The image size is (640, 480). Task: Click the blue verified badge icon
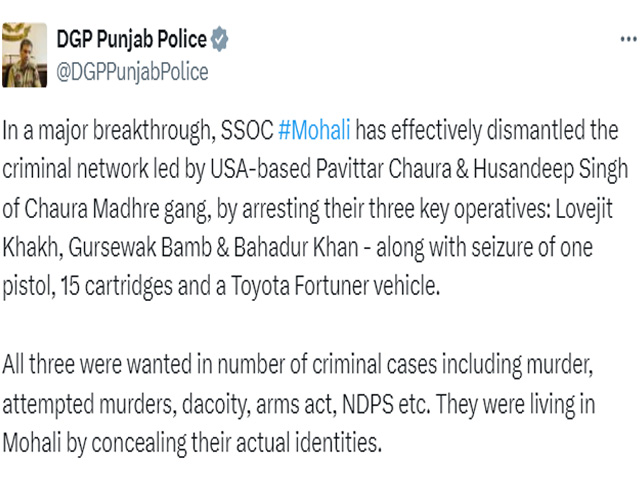(220, 41)
